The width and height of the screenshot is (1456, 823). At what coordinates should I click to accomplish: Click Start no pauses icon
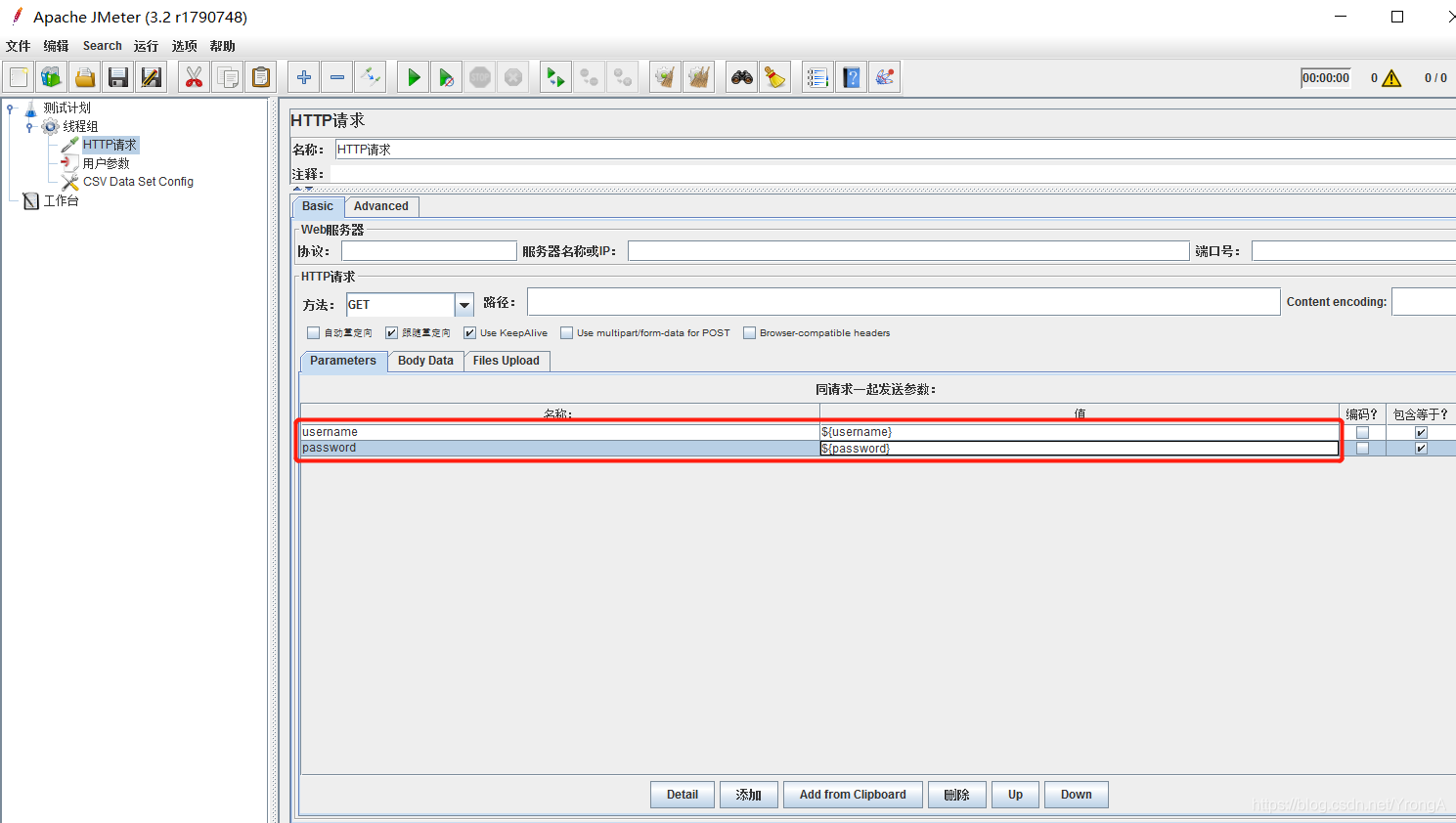pos(447,77)
